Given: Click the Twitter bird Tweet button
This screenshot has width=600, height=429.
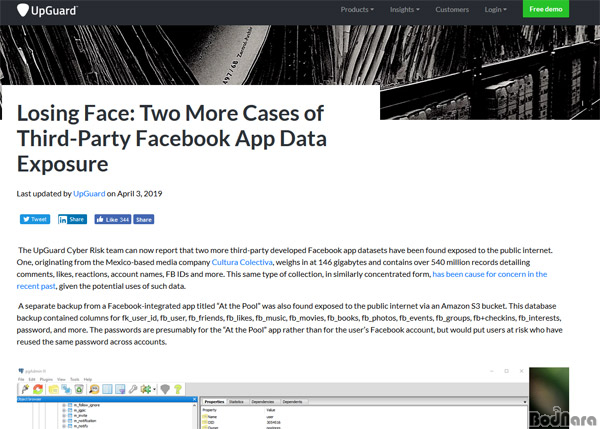Looking at the screenshot, I should (x=35, y=219).
